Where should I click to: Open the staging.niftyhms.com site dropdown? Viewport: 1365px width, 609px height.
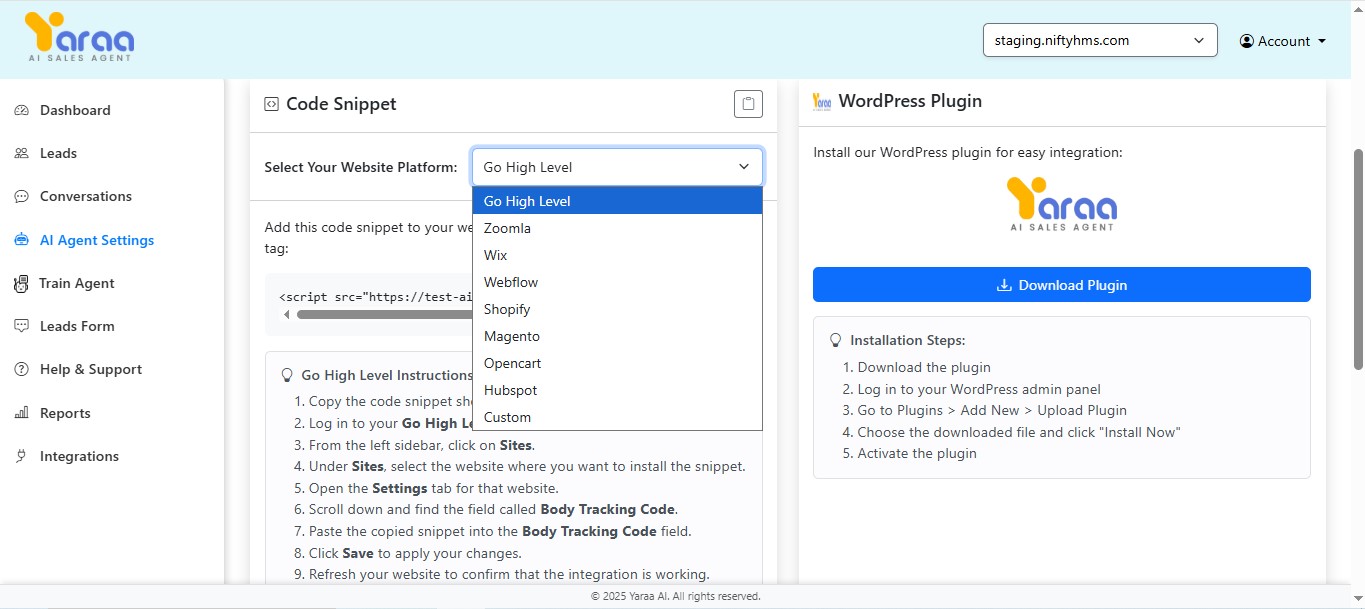[x=1100, y=40]
